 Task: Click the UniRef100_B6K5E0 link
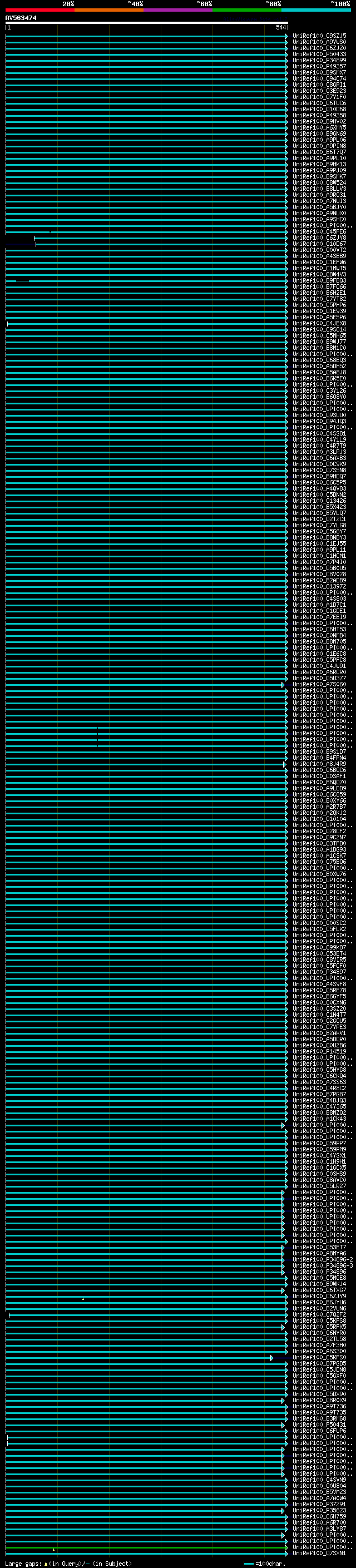[319, 379]
